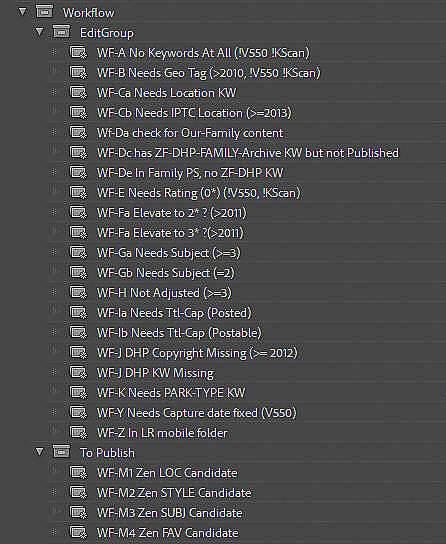Select 'WF-E Needs Rating (0*) (!V550, !KScan)'
446x544 pixels.
[x=199, y=193]
